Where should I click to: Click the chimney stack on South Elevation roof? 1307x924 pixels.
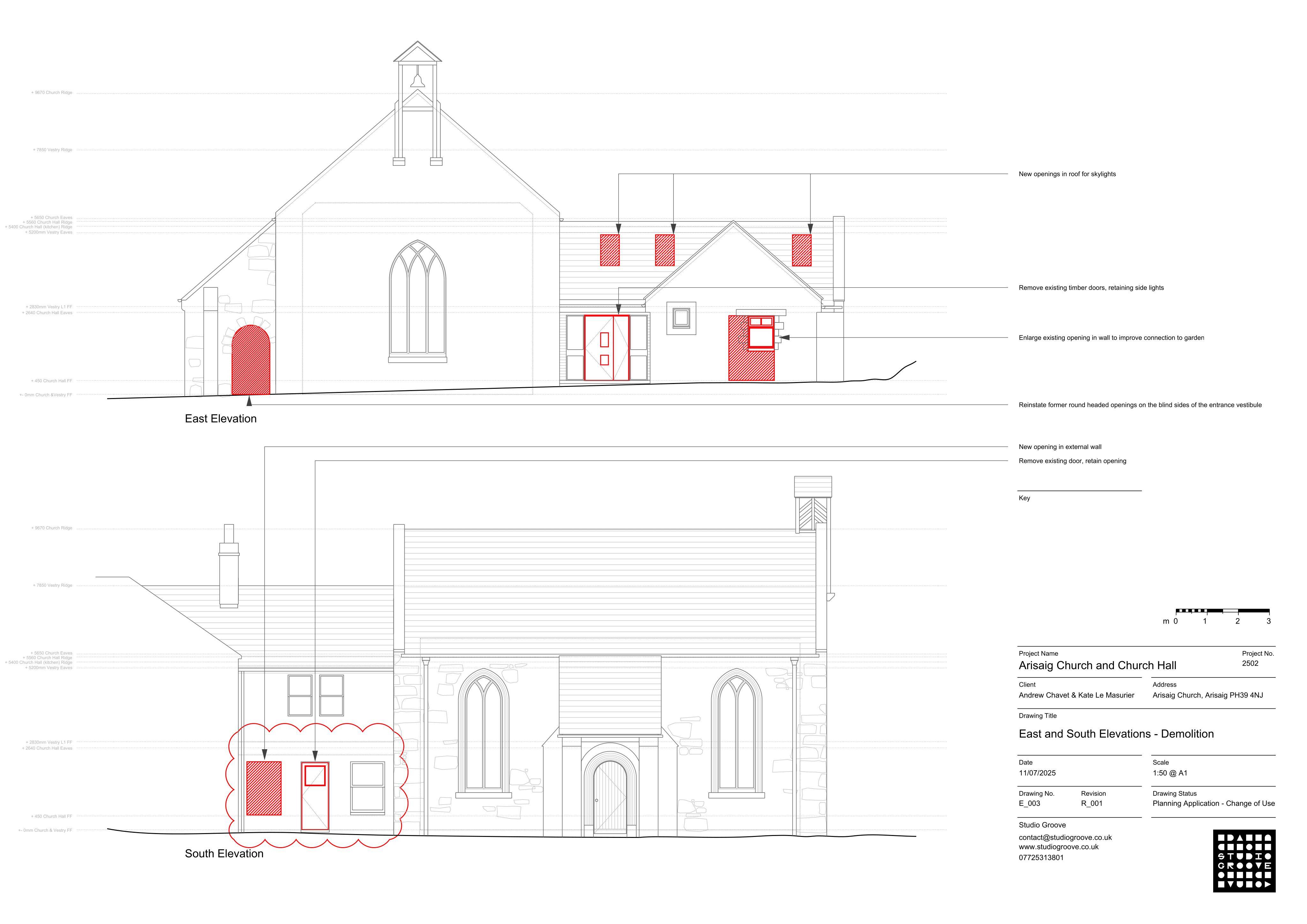tap(229, 566)
